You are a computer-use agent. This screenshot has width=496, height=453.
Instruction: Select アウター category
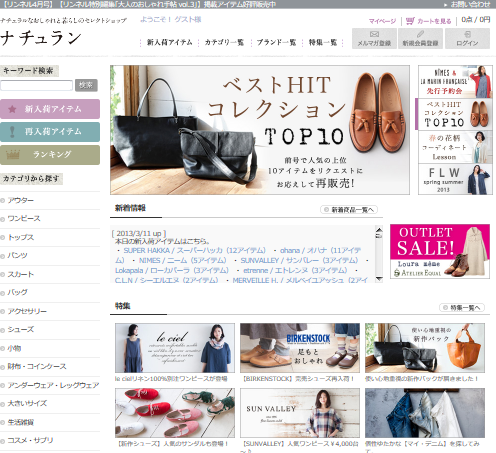click(x=21, y=200)
